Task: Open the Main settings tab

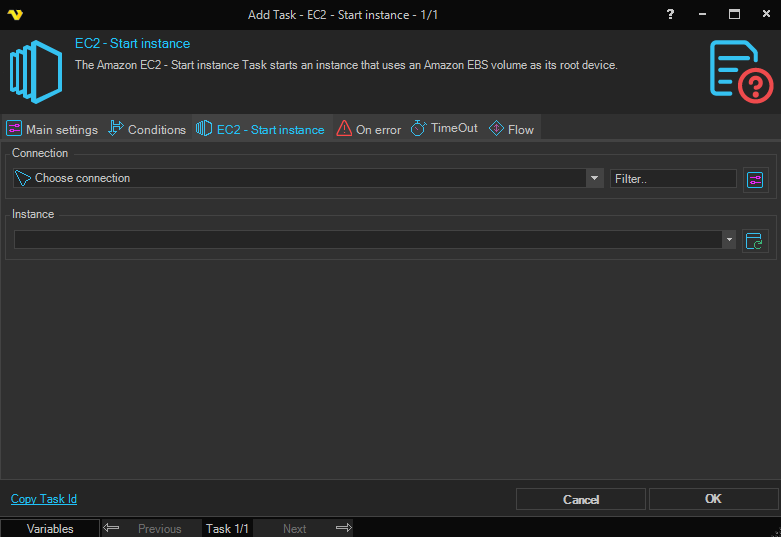Action: [52, 129]
